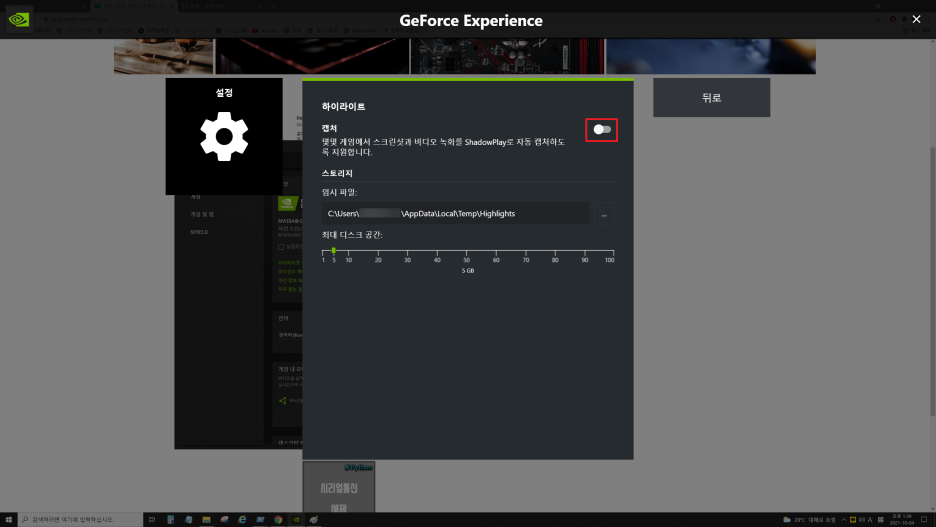Click the taskbar clock and date
Viewport: 936px width, 527px height.
coord(902,520)
